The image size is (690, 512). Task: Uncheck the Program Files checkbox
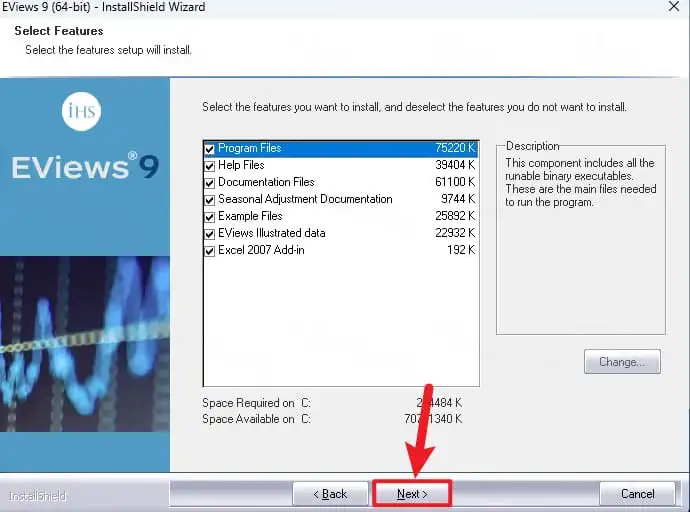click(209, 149)
